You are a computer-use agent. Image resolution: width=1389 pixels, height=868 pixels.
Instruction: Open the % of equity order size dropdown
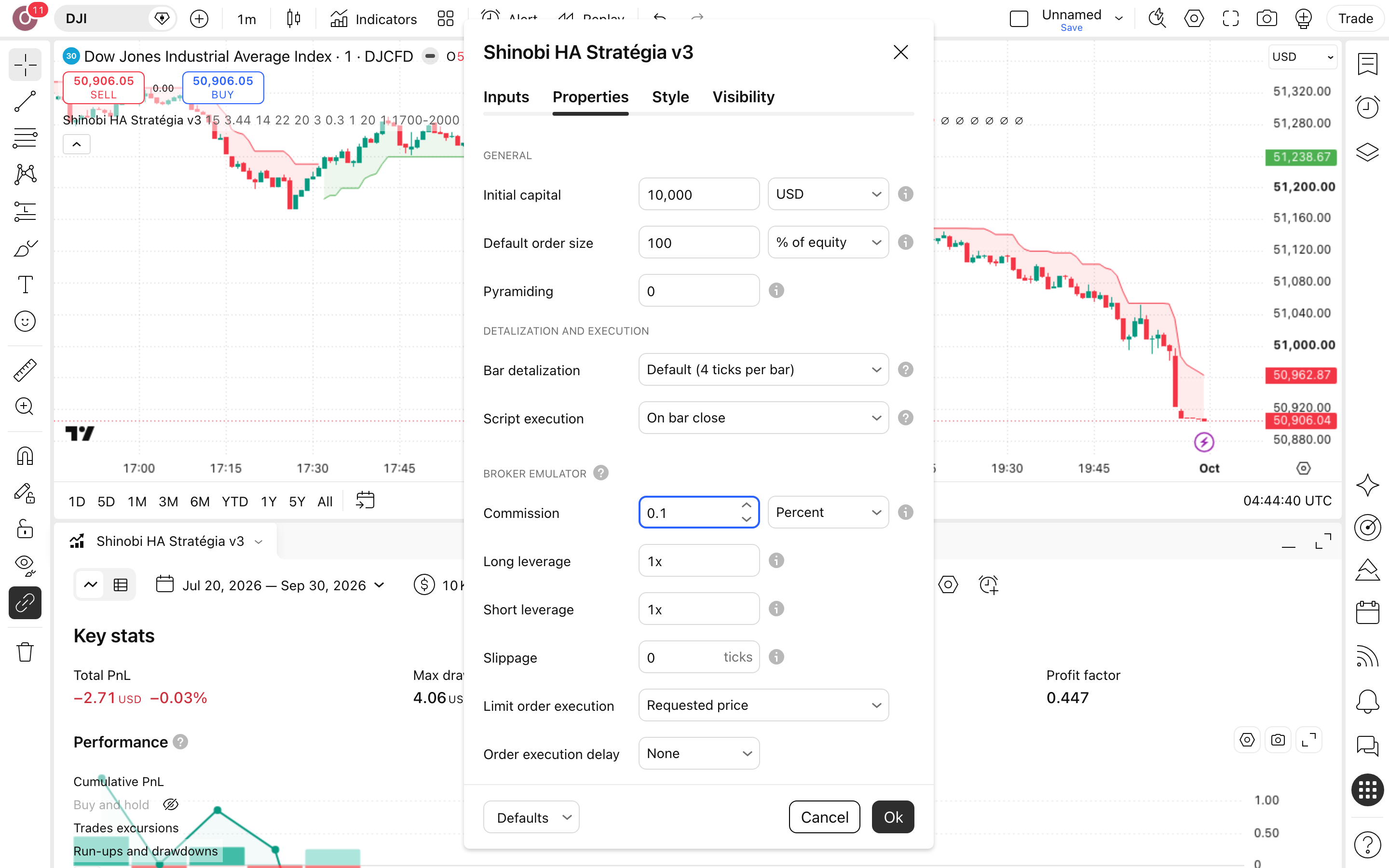(828, 242)
